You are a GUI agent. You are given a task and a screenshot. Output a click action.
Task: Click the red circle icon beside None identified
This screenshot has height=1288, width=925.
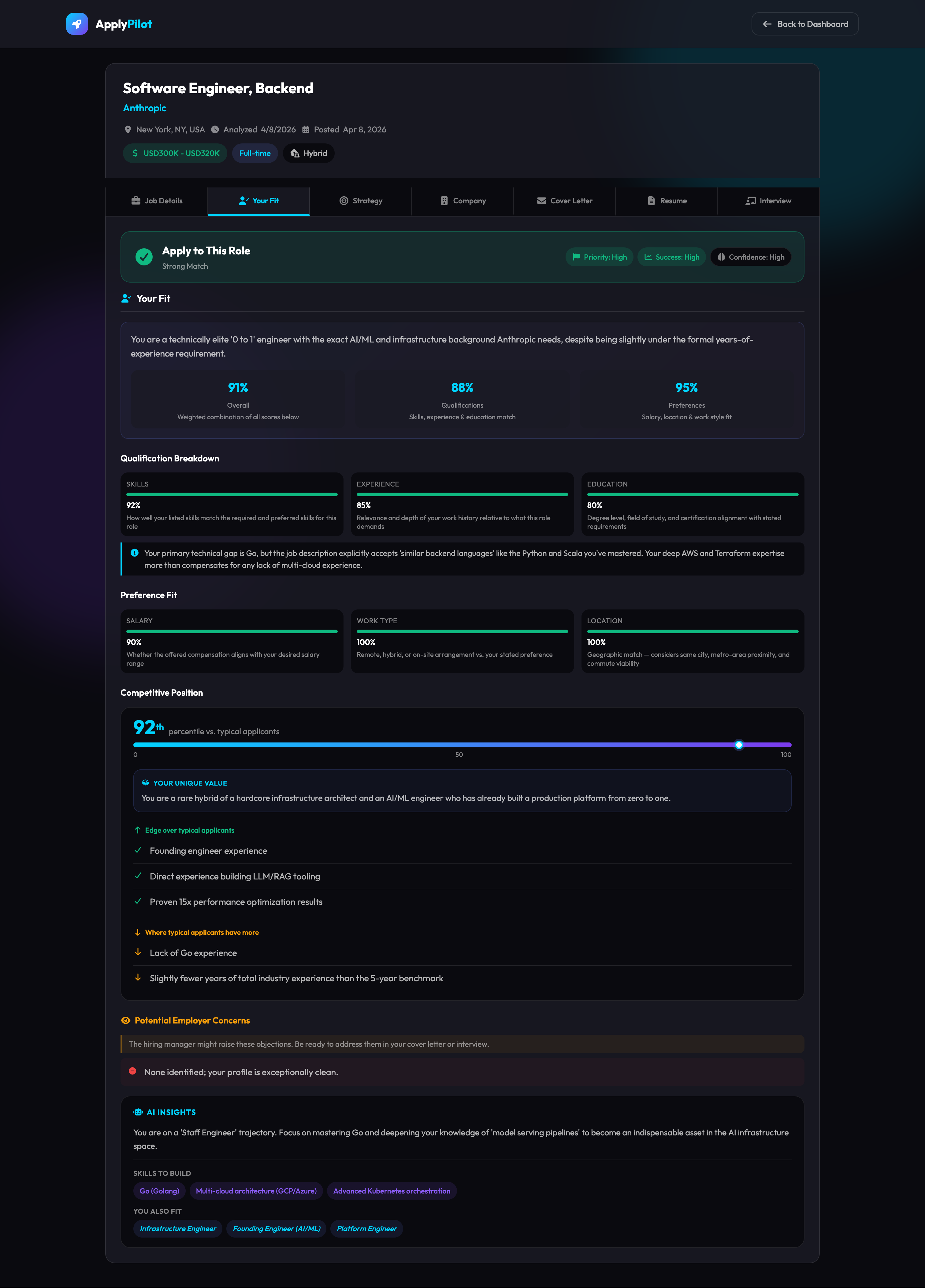132,1071
